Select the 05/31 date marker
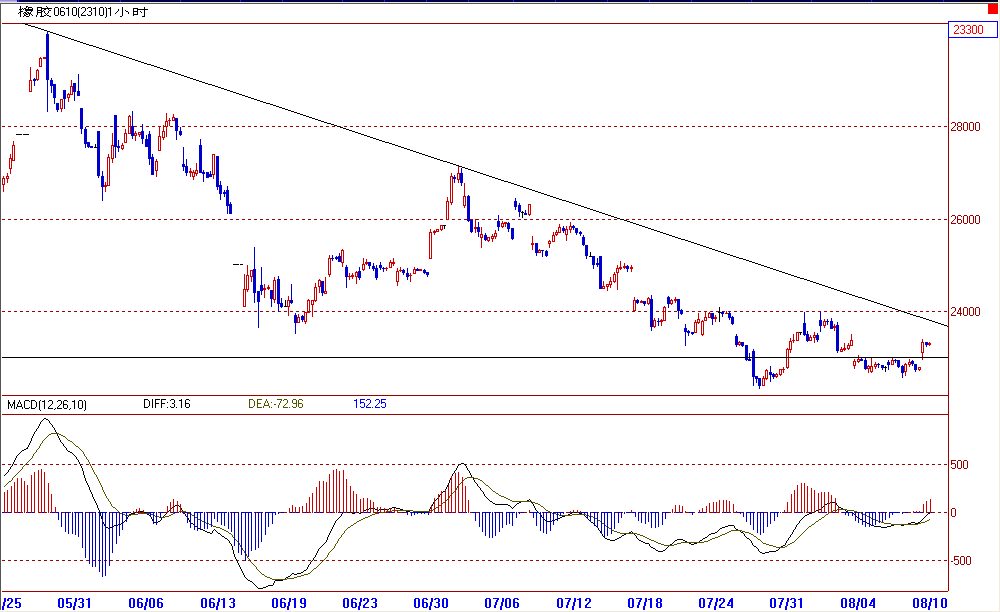 coord(76,603)
